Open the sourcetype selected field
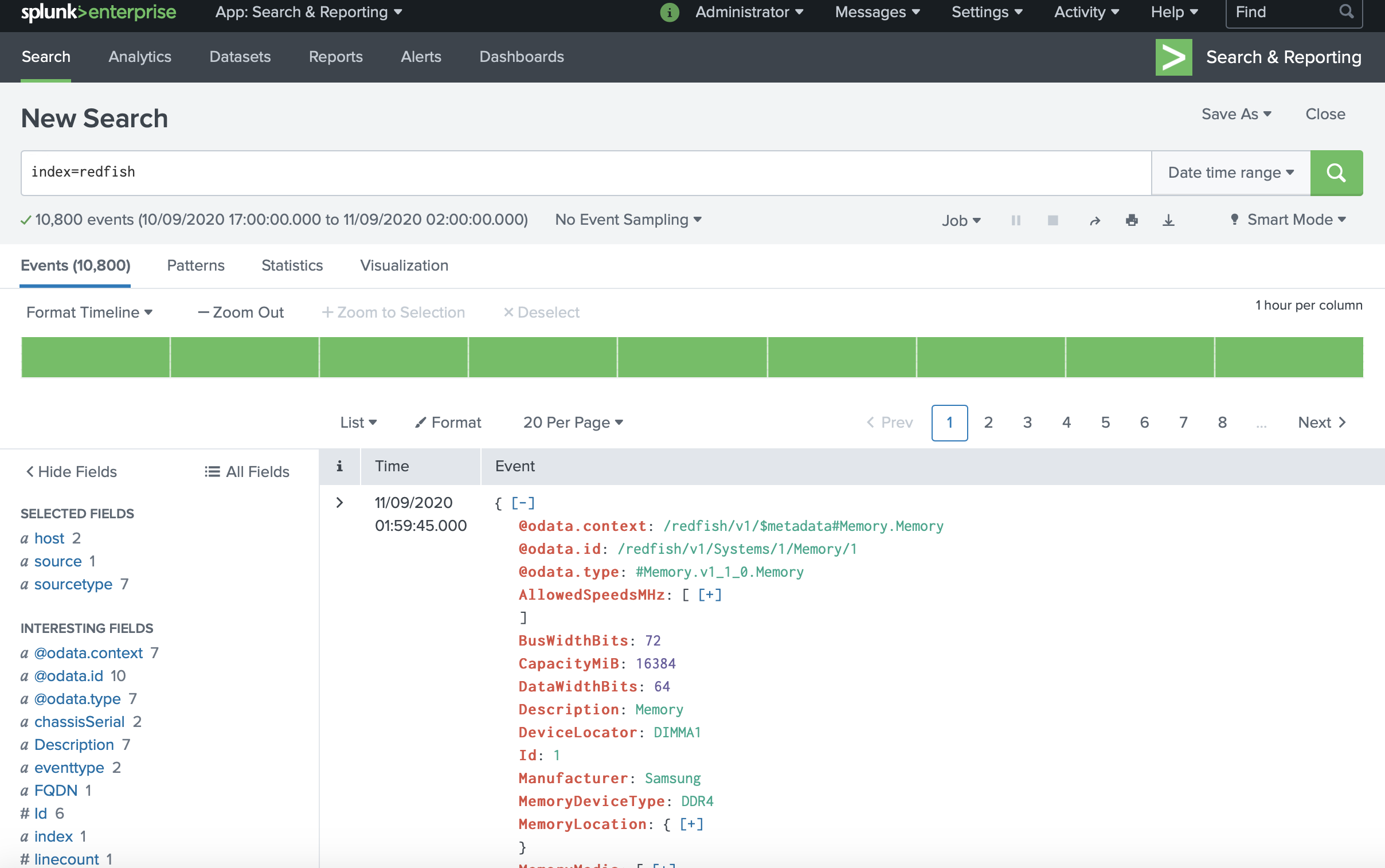 (73, 584)
